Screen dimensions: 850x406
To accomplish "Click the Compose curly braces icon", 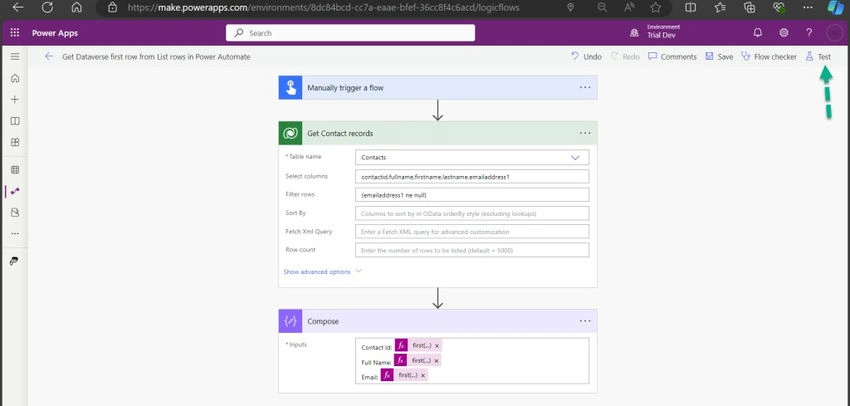I will (291, 321).
